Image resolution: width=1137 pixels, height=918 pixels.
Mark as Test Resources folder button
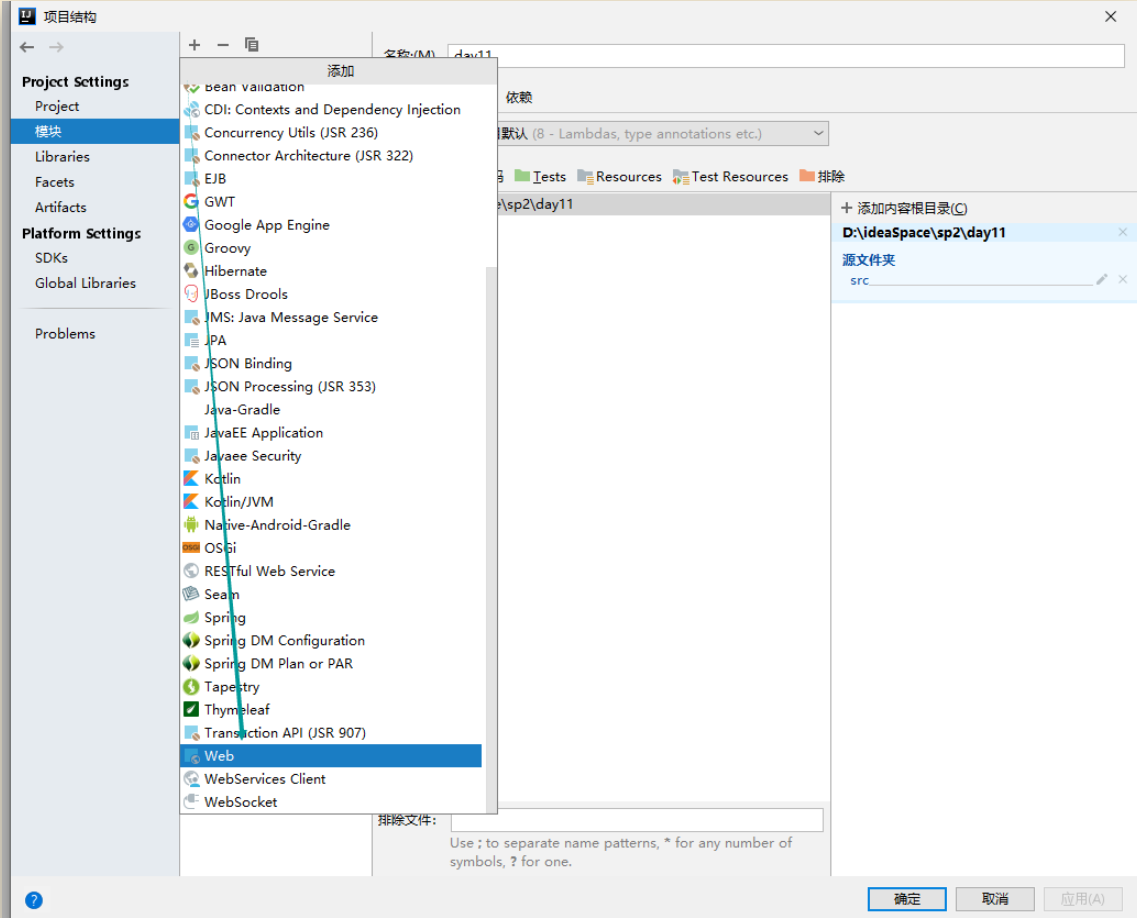coord(730,176)
